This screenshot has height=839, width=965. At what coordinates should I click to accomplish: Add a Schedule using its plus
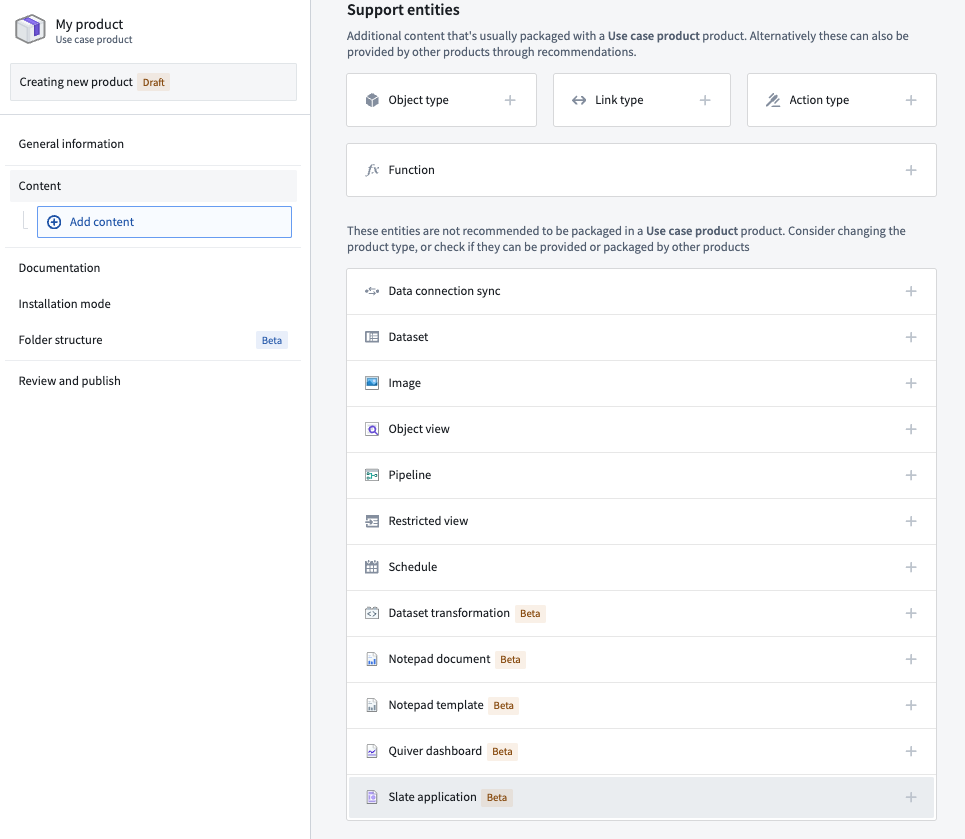911,567
